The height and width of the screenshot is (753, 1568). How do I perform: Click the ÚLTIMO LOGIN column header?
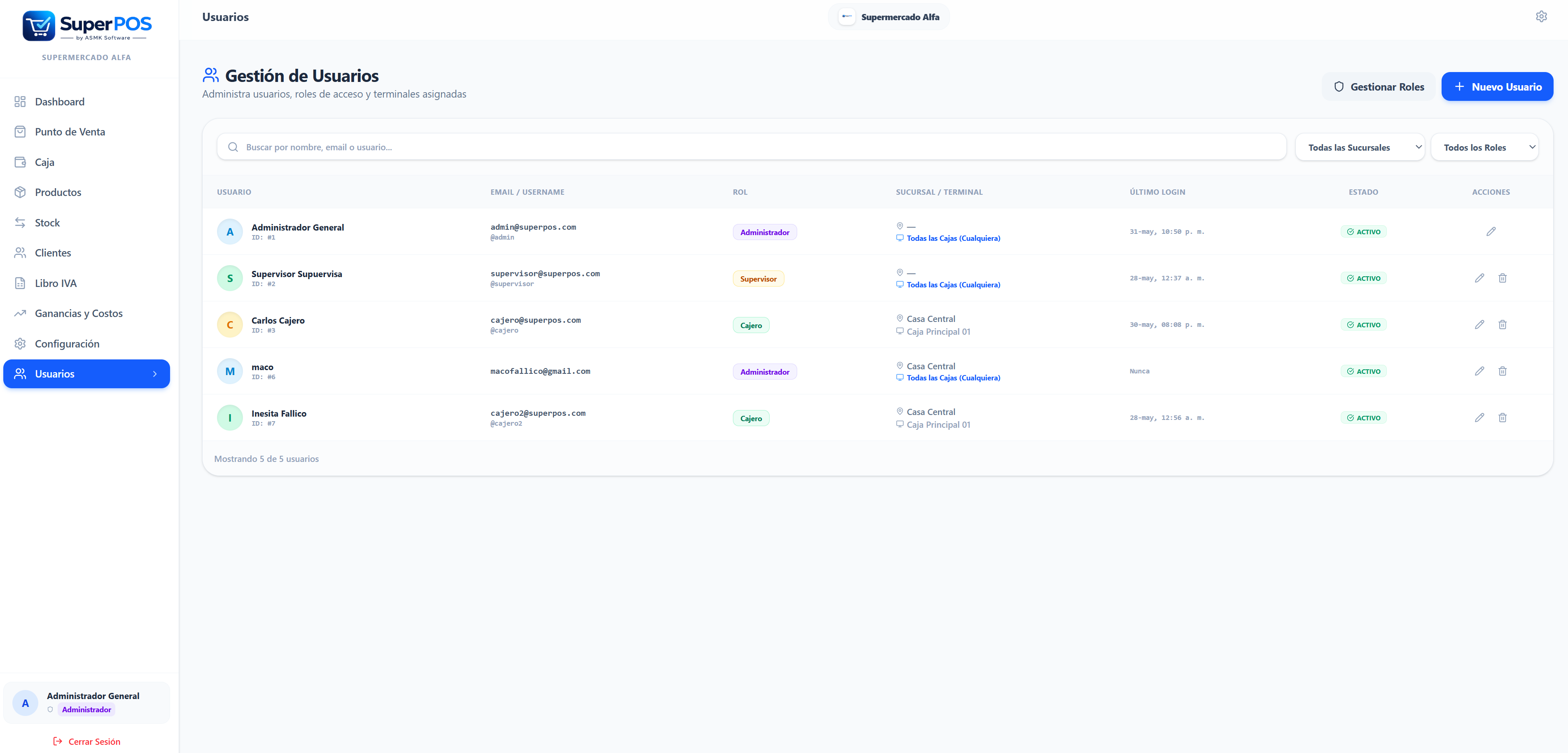coord(1157,192)
